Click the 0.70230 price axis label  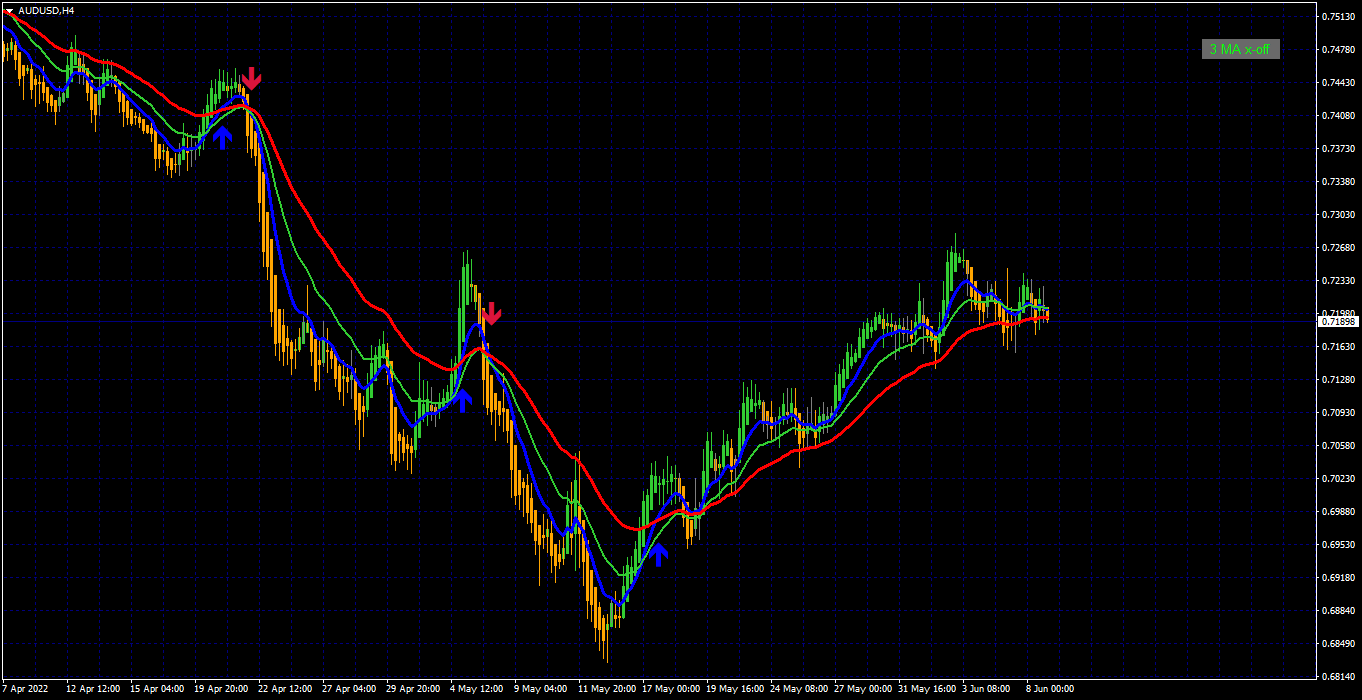click(1338, 478)
